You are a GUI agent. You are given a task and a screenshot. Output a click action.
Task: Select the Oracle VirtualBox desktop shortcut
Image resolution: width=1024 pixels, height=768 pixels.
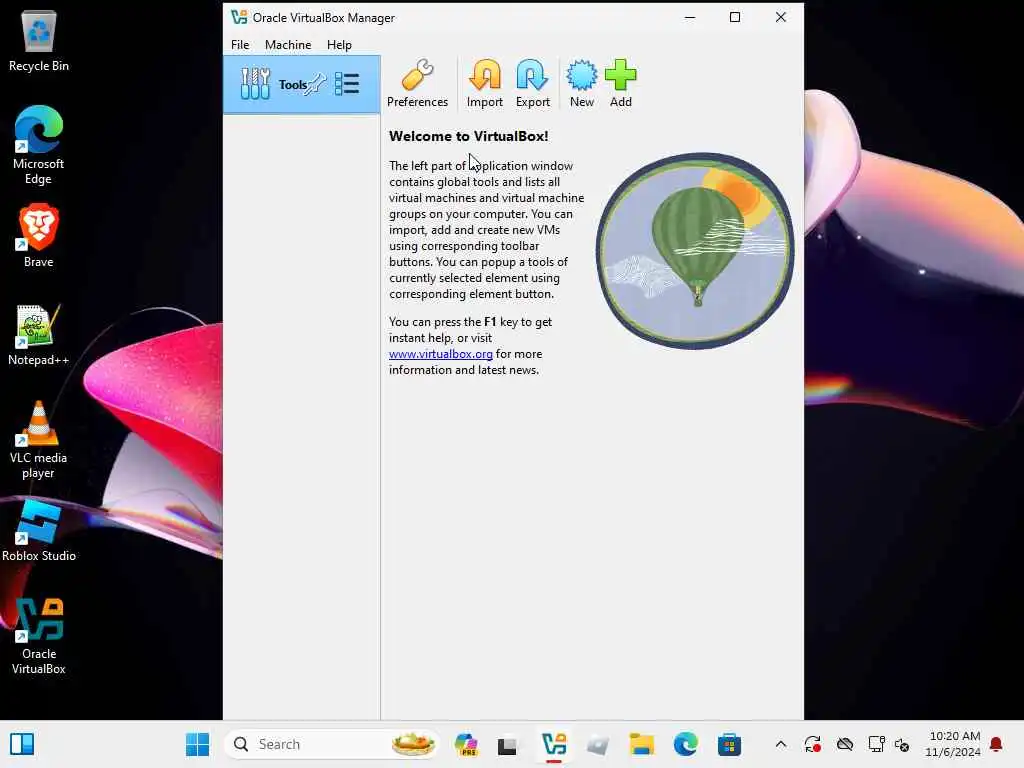coord(39,636)
